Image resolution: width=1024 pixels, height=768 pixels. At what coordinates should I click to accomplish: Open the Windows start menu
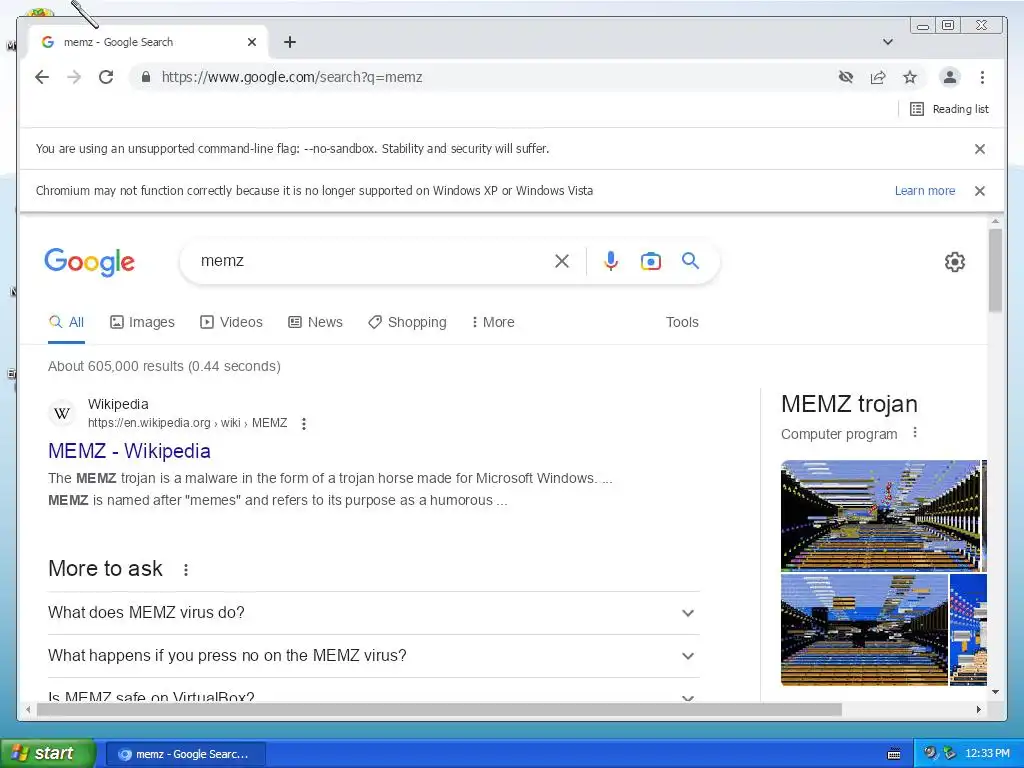pyautogui.click(x=48, y=754)
